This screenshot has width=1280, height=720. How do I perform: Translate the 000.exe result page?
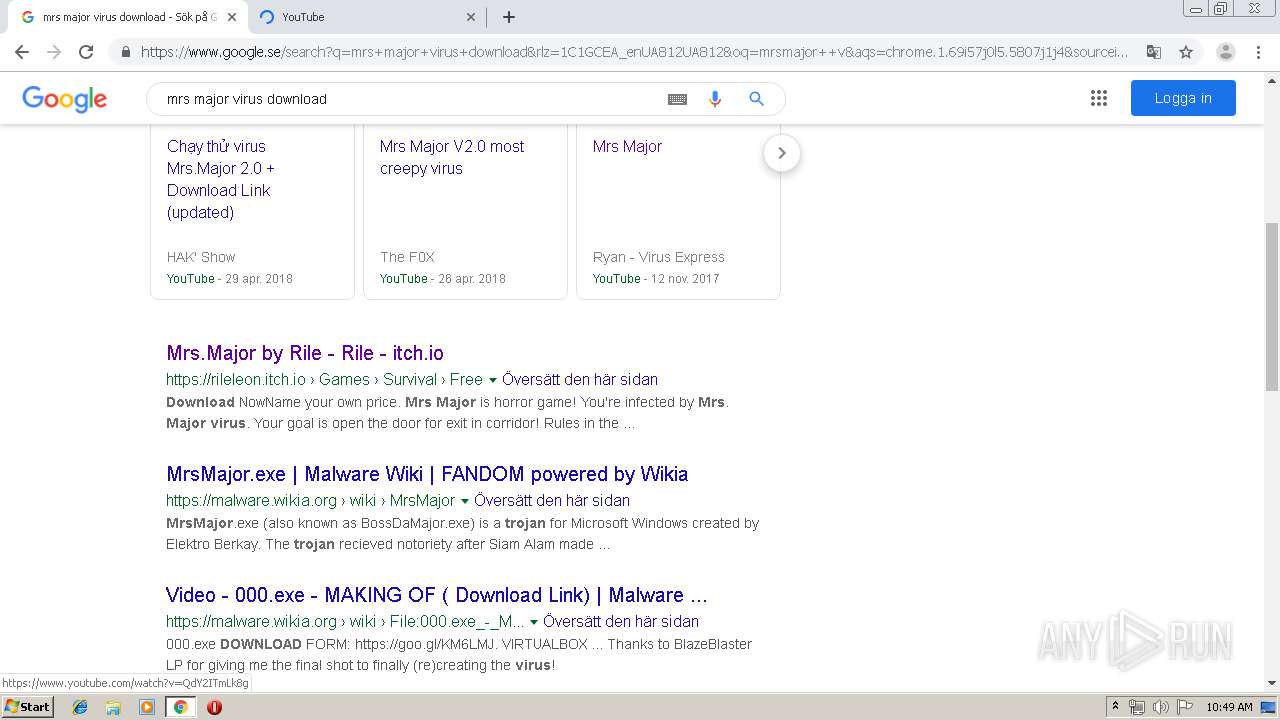(x=621, y=621)
